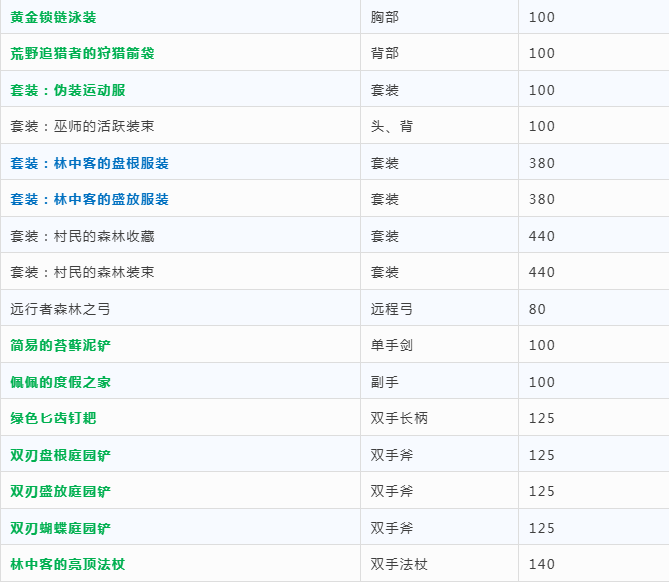The image size is (669, 583).
Task: Open 套装：伪装运动服 item page
Action: tap(68, 90)
